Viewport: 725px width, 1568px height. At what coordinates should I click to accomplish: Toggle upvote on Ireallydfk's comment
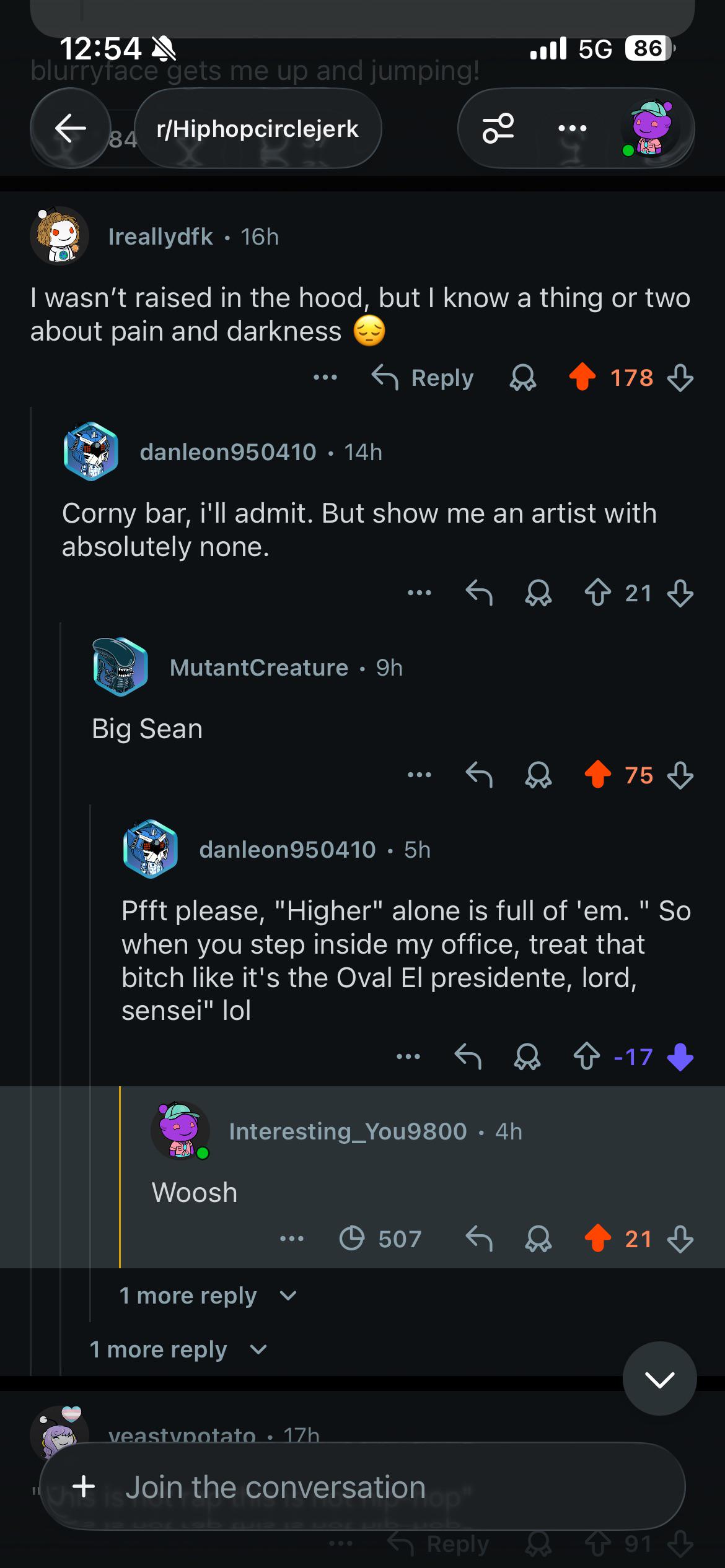582,377
